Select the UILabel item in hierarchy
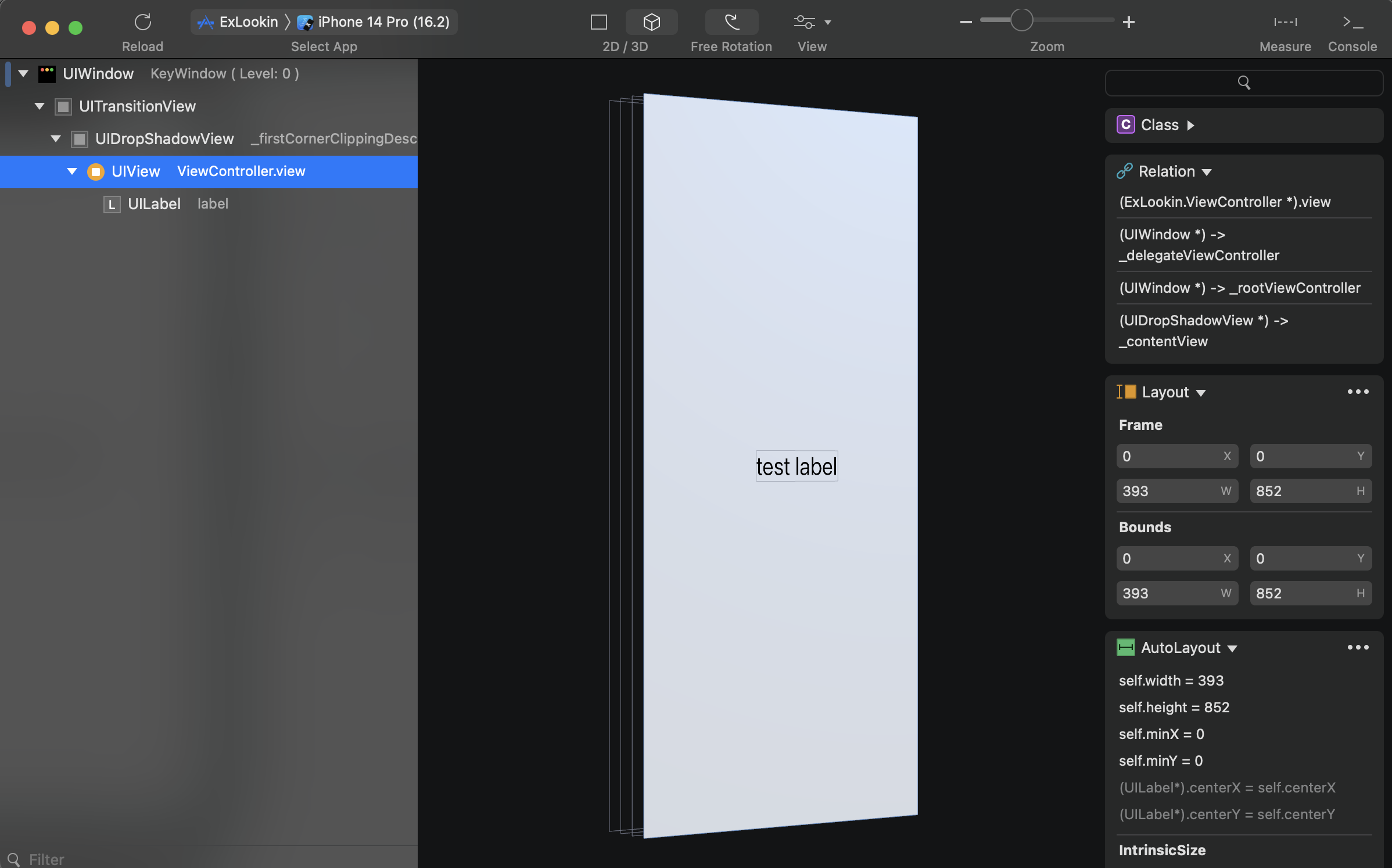The image size is (1392, 868). (155, 204)
